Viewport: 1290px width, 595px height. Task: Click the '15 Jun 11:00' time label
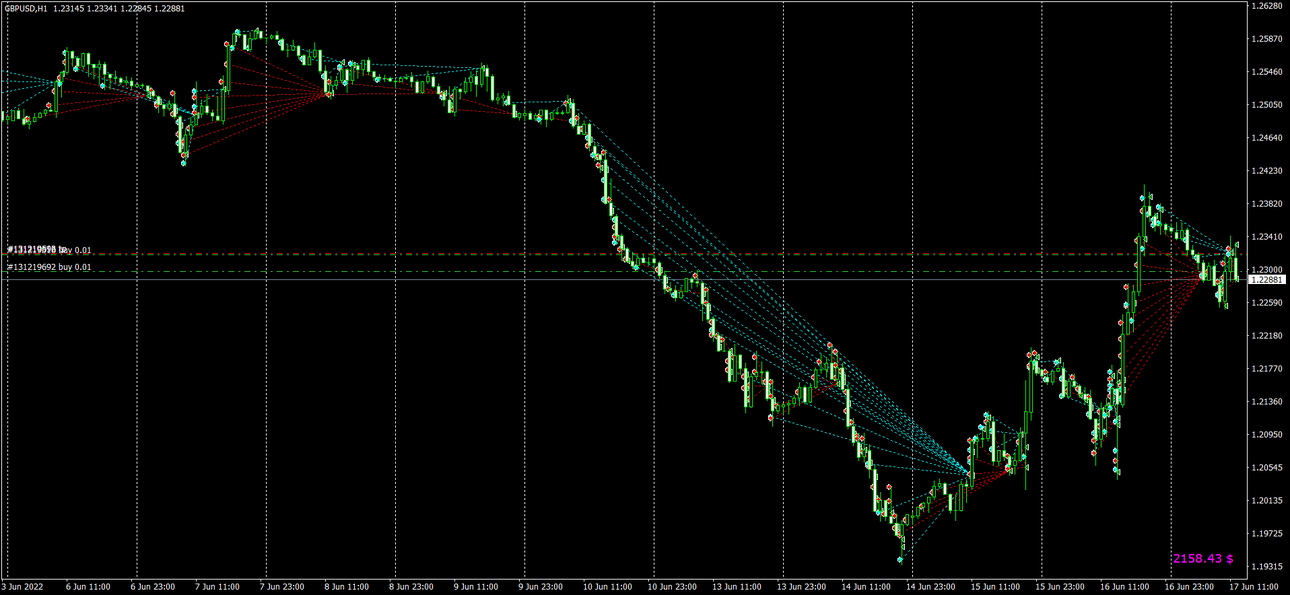(994, 587)
